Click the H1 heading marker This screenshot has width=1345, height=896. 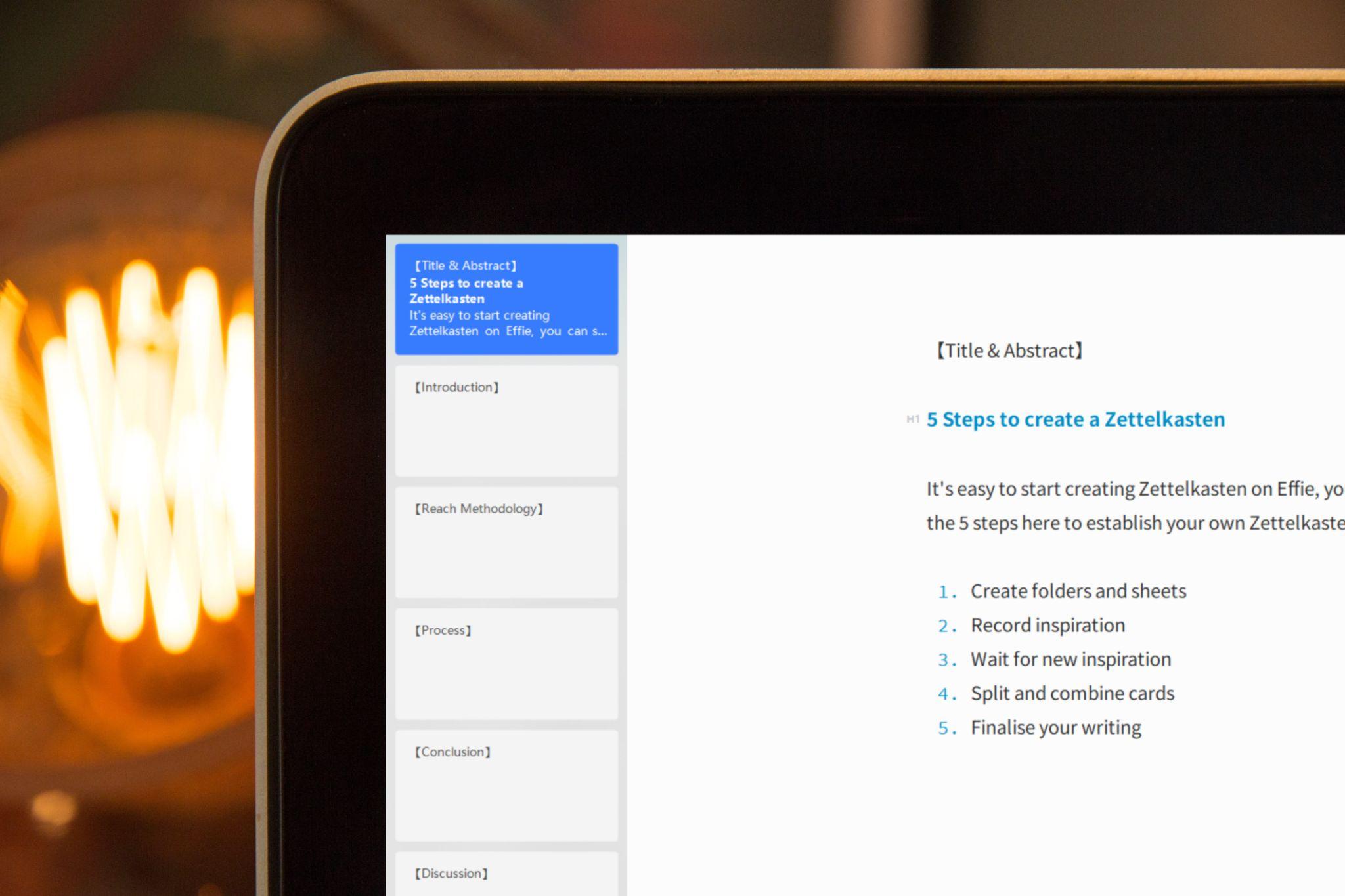pos(913,419)
